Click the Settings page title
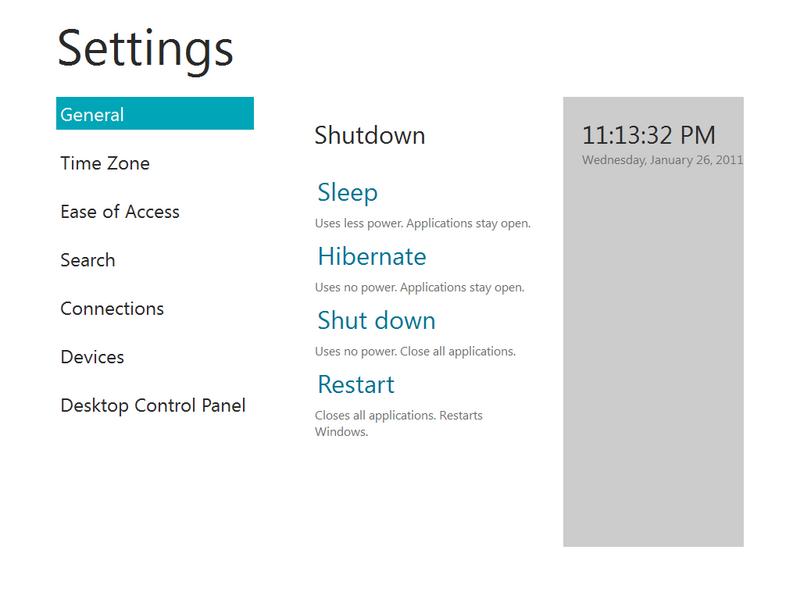The width and height of the screenshot is (800, 600). (146, 48)
